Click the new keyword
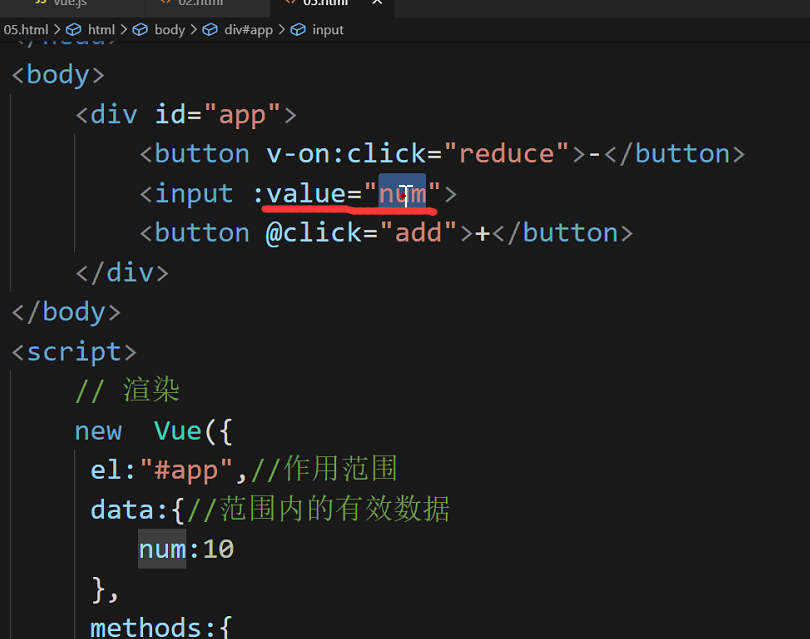Viewport: 810px width, 639px height. coord(98,431)
